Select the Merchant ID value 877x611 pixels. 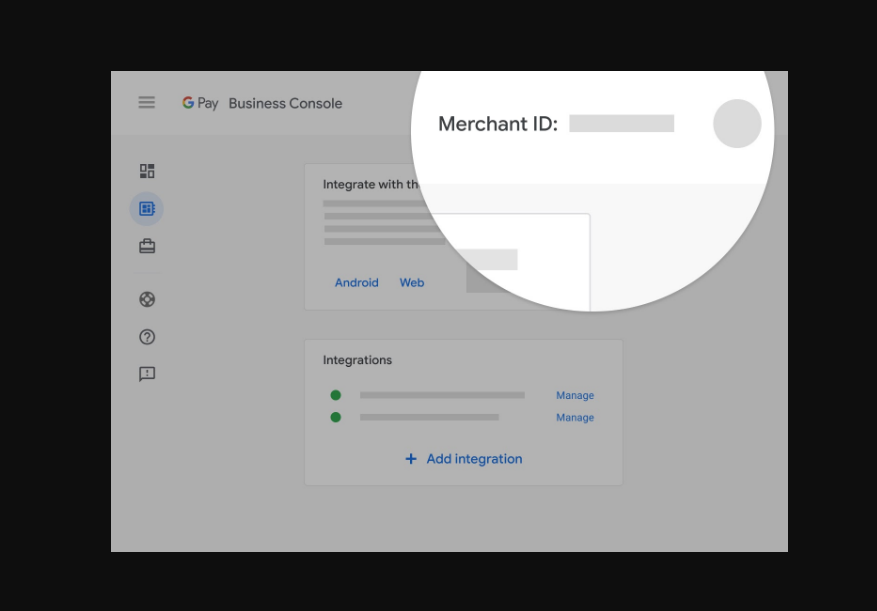(x=621, y=124)
